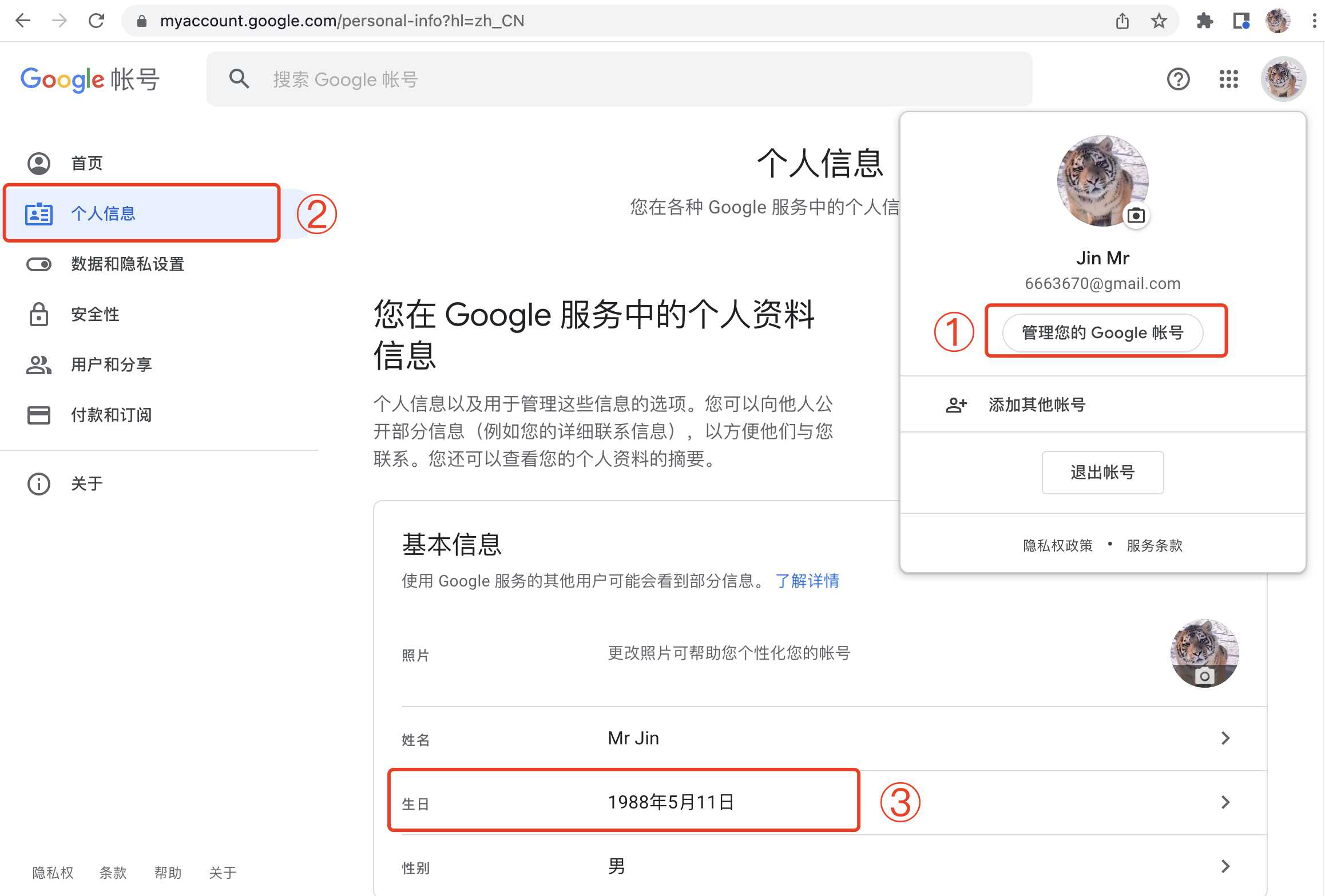1325x896 pixels.
Task: Click the bookmark star in the address bar
Action: 1159,21
